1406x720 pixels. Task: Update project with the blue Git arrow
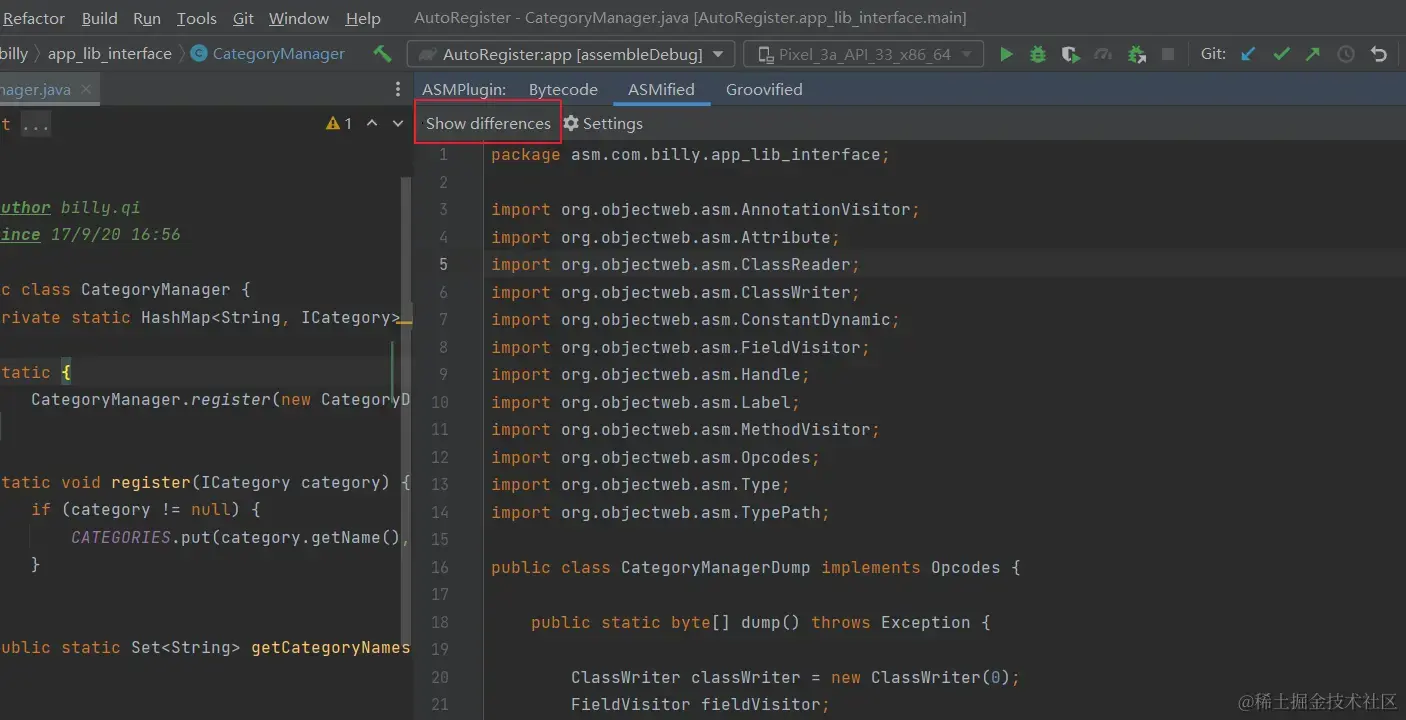[x=1248, y=54]
